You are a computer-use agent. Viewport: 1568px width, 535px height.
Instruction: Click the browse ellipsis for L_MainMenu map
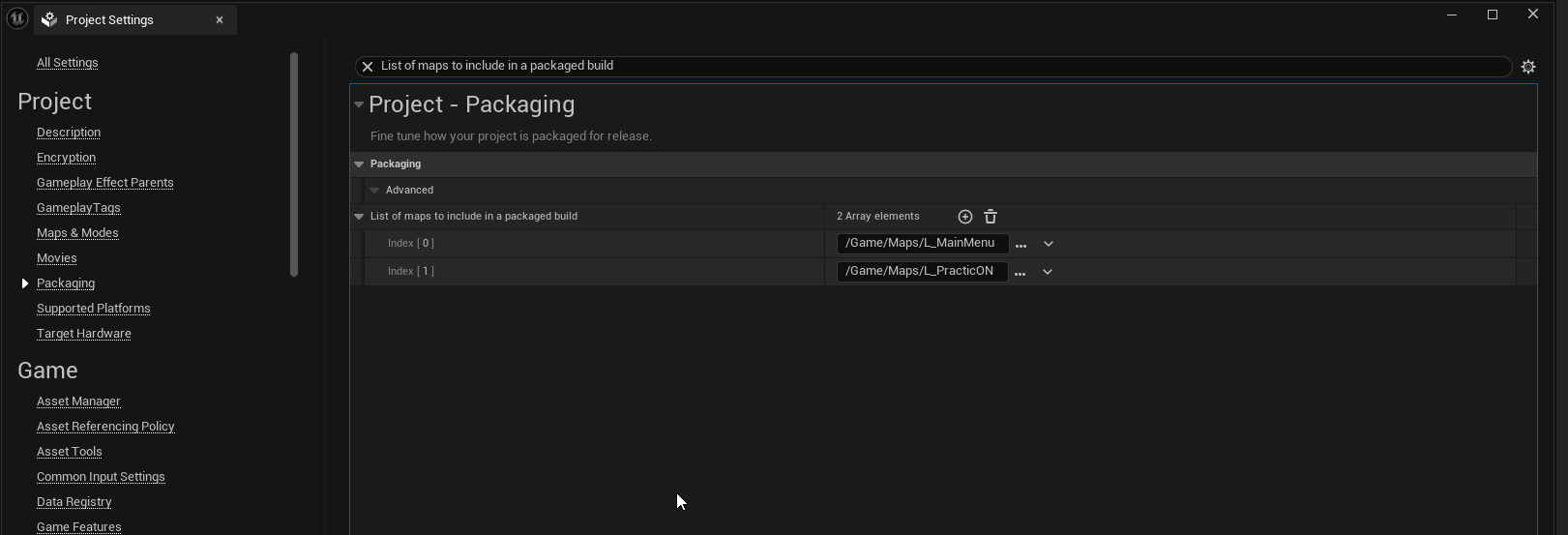point(1021,245)
